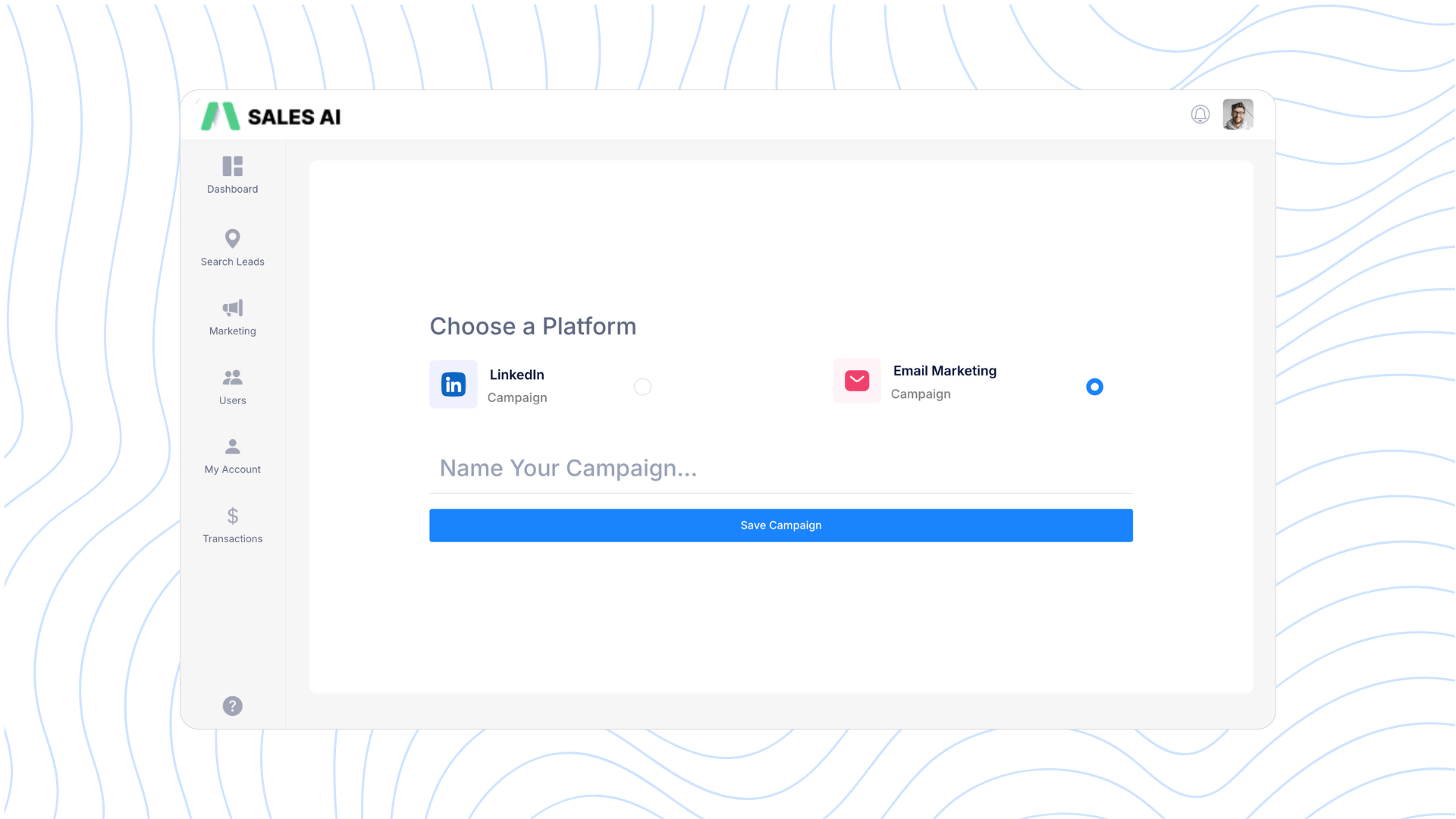The image size is (1456, 819).
Task: Go to the Marketing menu label
Action: pyautogui.click(x=232, y=331)
